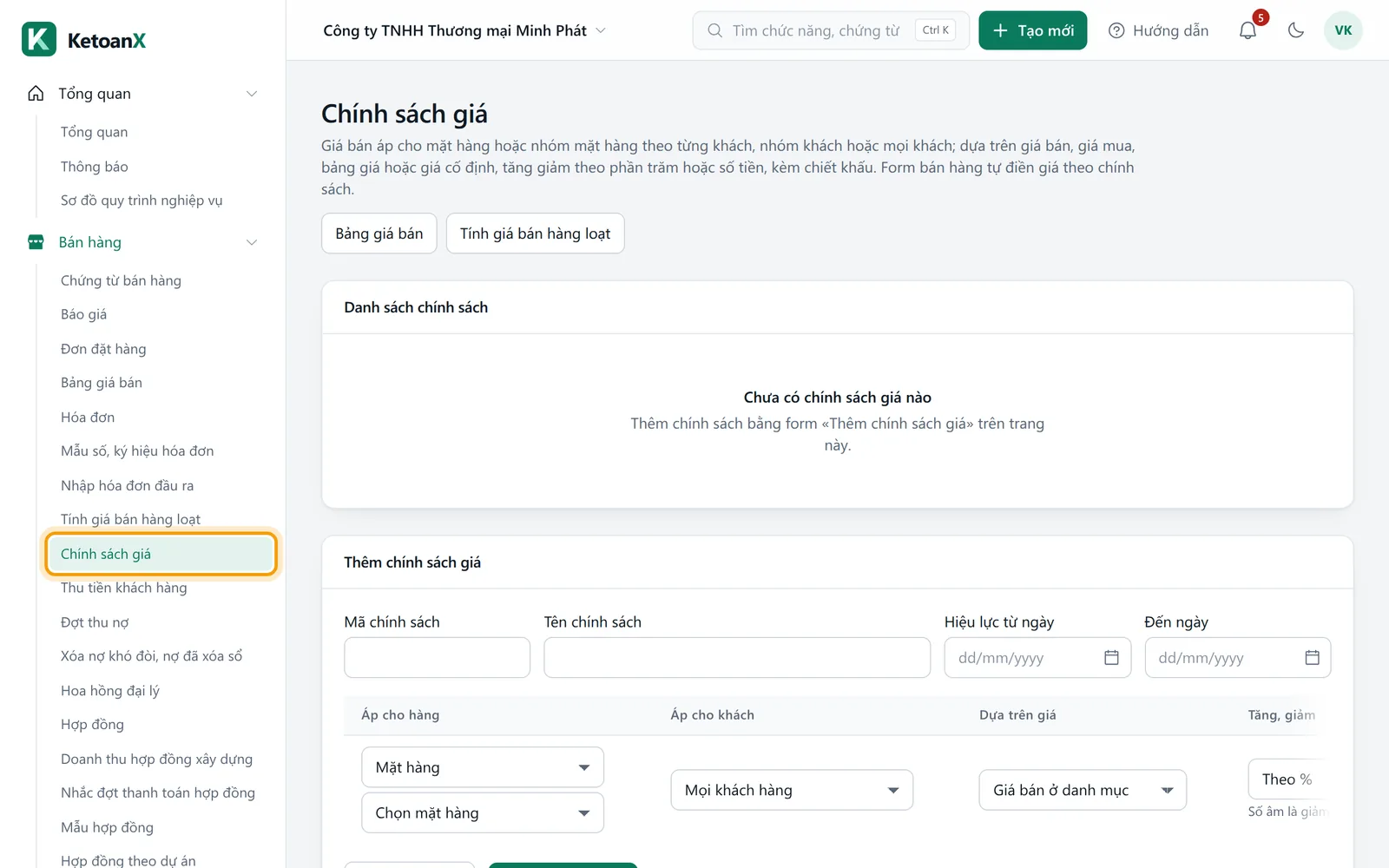The image size is (1389, 868).
Task: Click the Đến ngày date field
Action: 1237,657
